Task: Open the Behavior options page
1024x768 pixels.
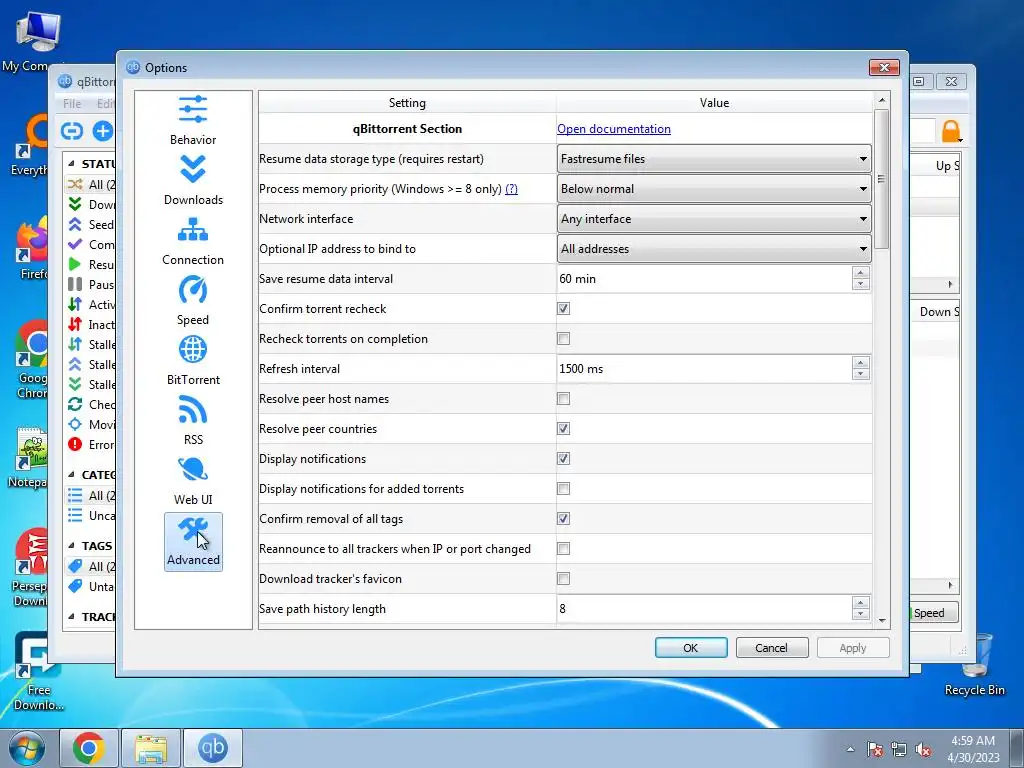Action: pyautogui.click(x=193, y=121)
